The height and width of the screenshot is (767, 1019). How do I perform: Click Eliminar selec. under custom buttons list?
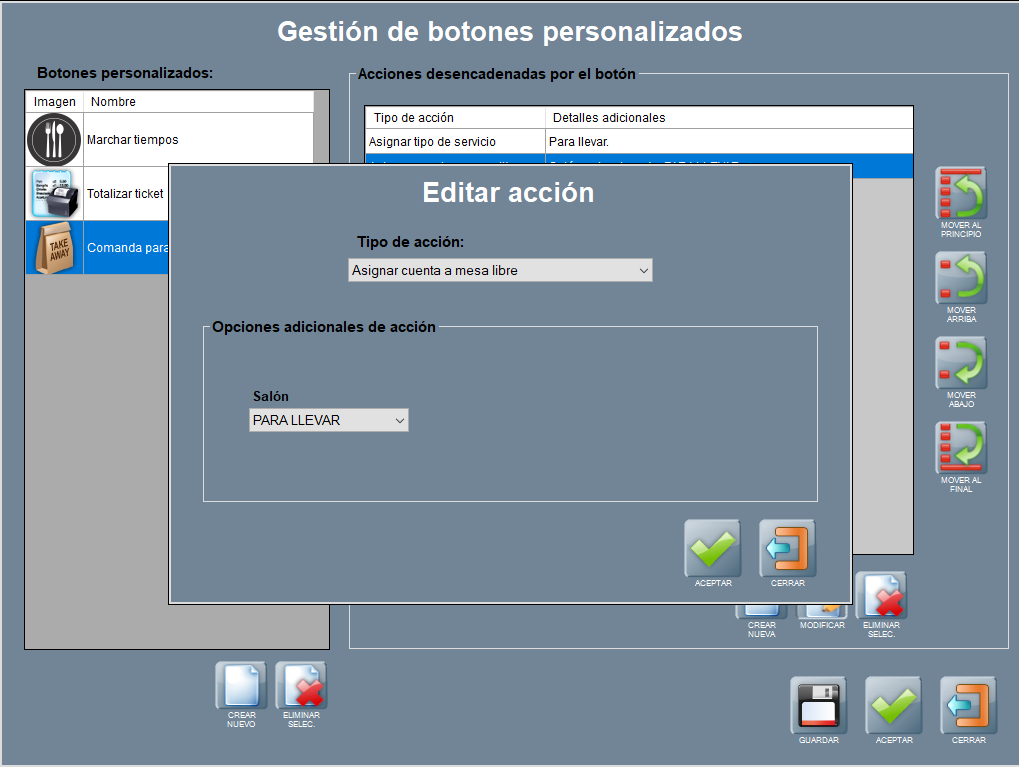(x=301, y=686)
